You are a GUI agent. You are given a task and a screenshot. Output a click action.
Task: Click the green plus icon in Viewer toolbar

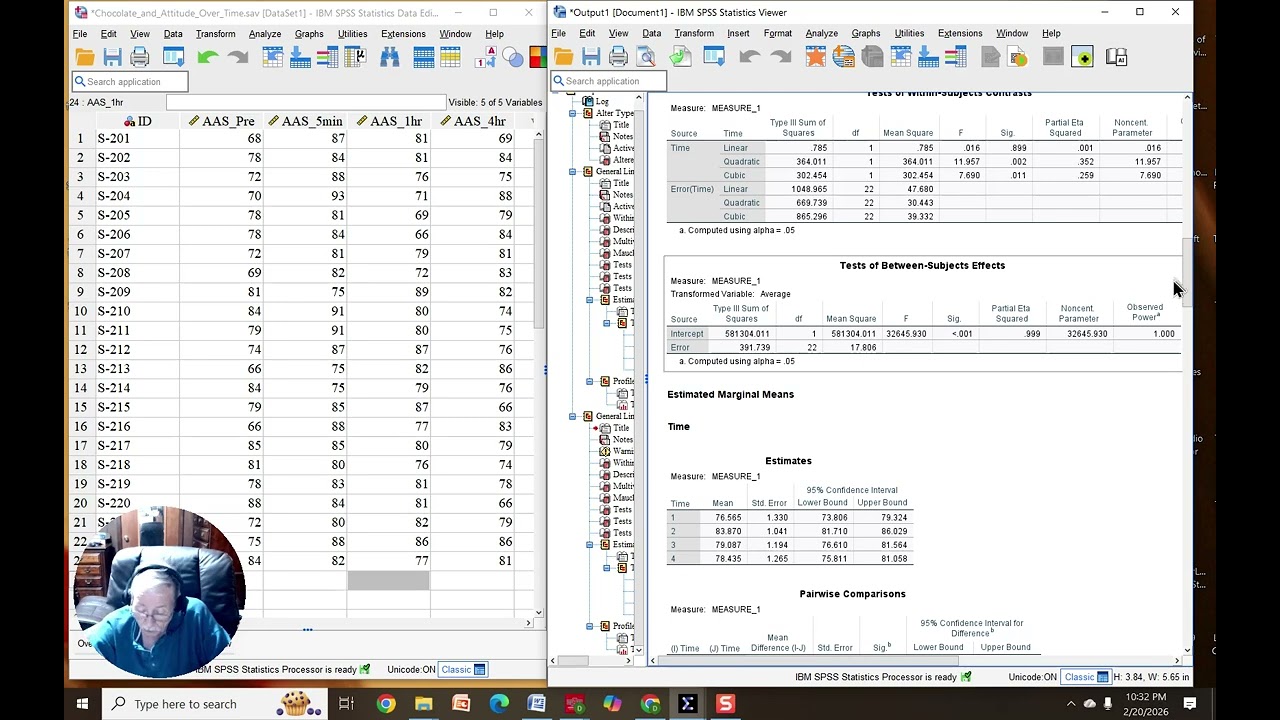coord(1082,57)
